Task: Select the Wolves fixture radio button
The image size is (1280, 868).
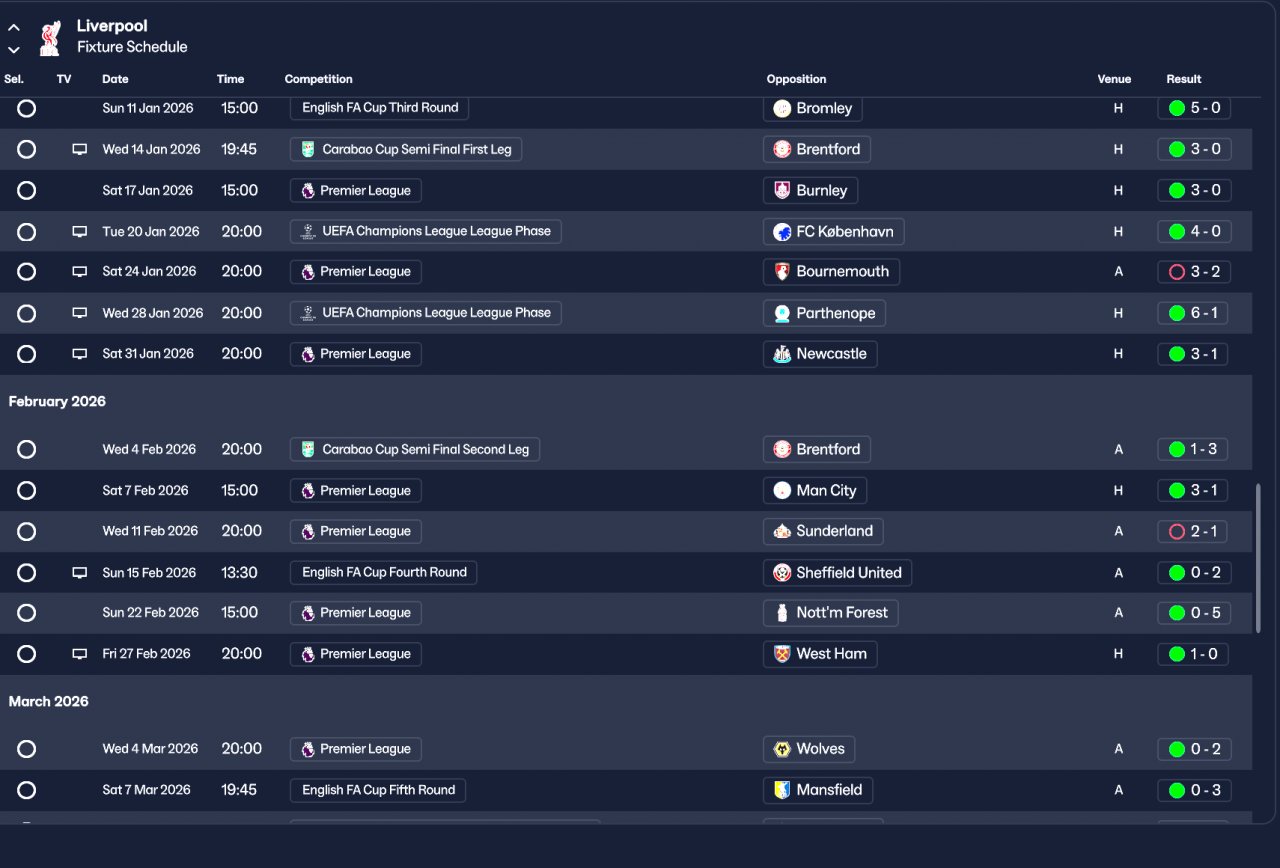Action: 27,749
